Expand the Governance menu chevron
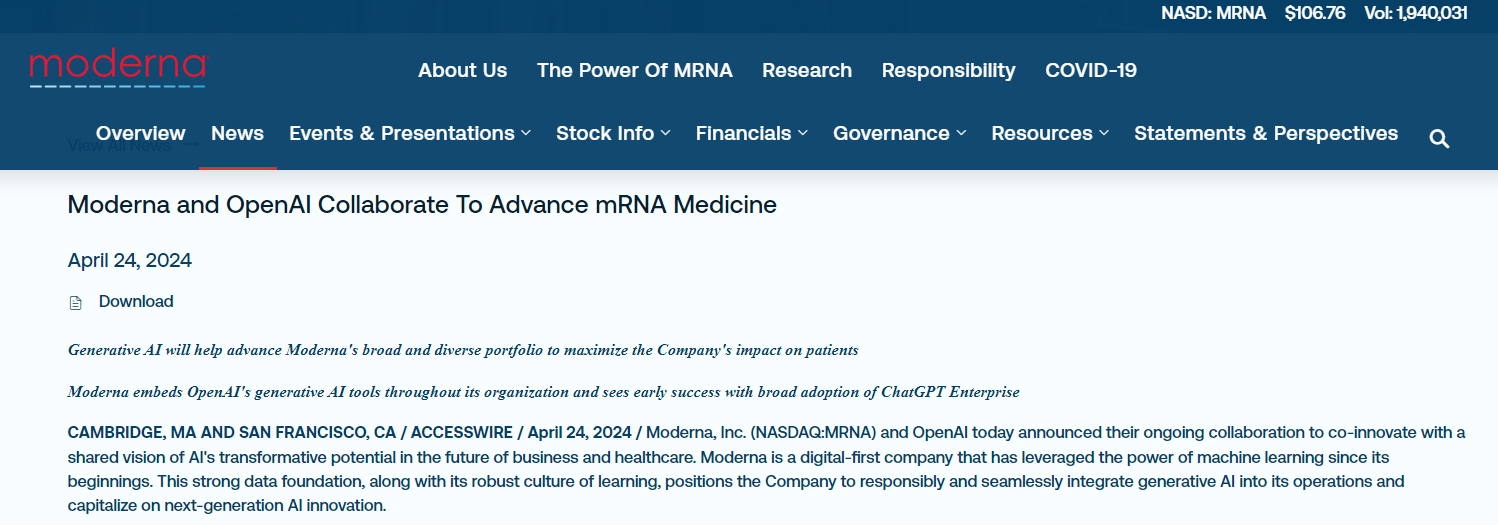Screen dimensions: 1498x525 961,133
